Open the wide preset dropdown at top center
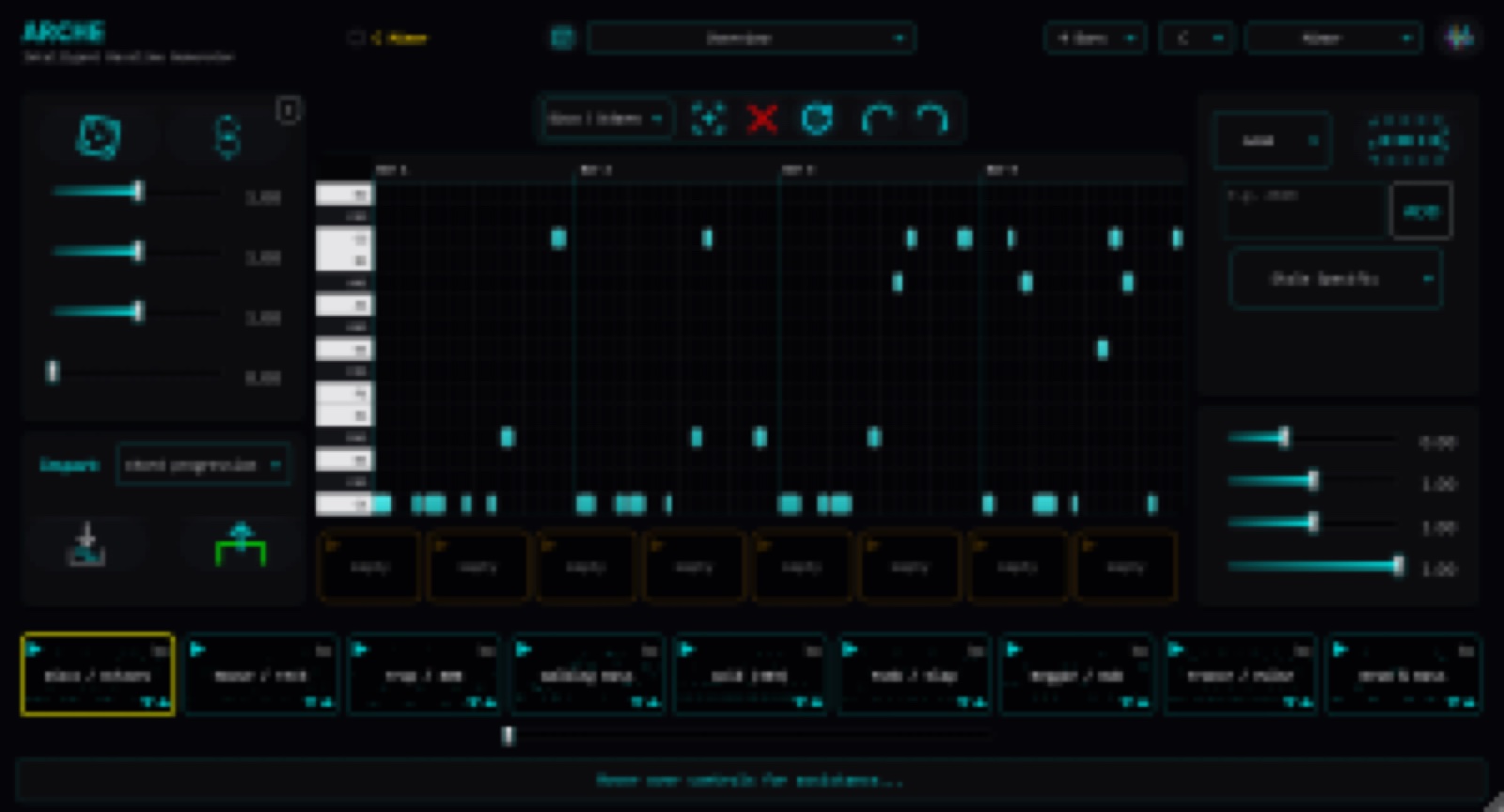 click(x=751, y=39)
